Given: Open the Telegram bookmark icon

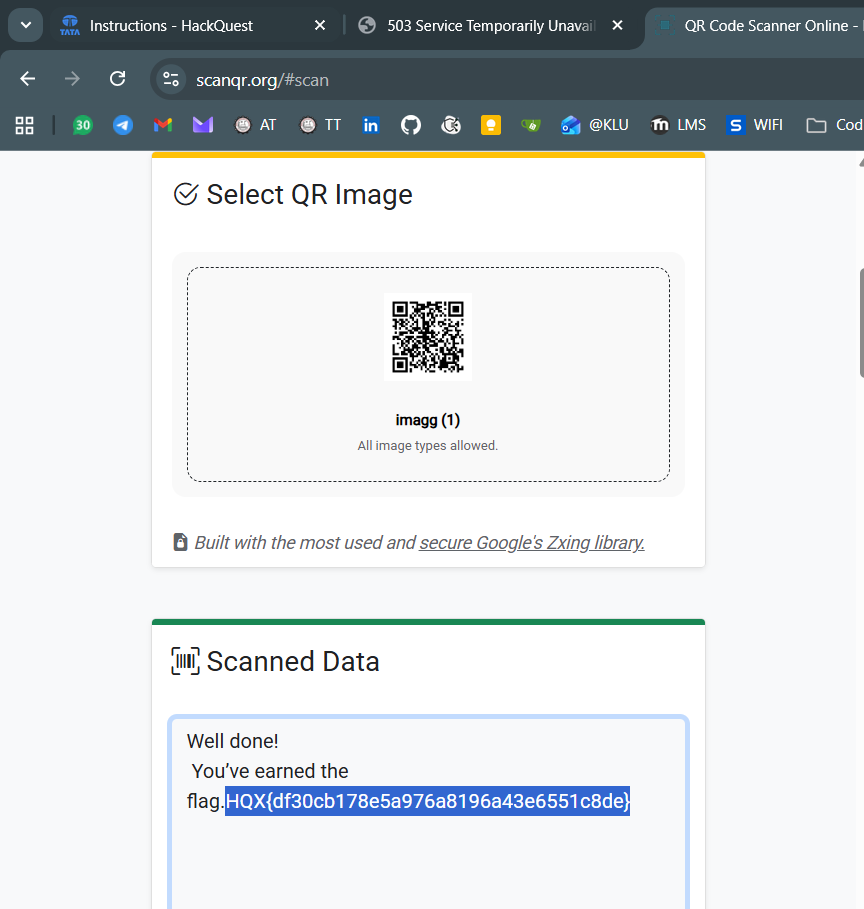Looking at the screenshot, I should 123,125.
